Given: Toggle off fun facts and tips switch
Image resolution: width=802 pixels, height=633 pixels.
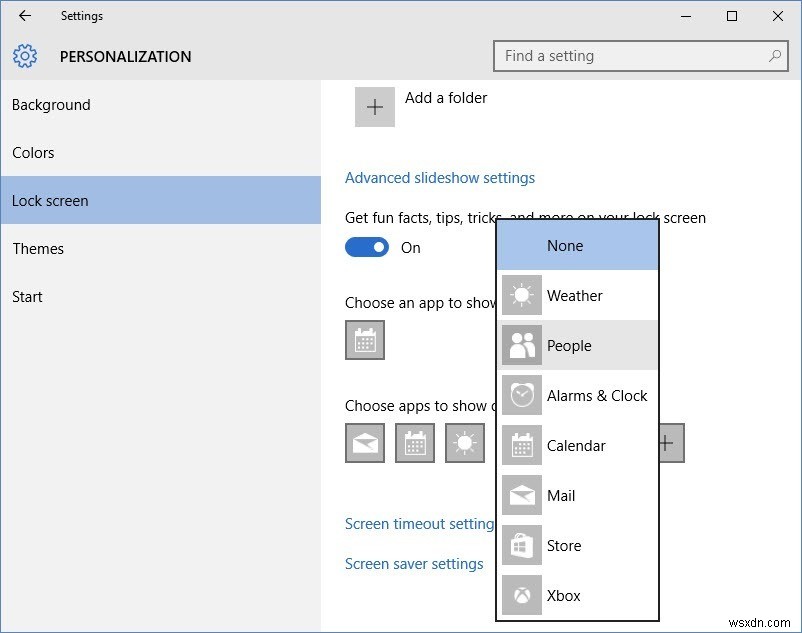Looking at the screenshot, I should (367, 248).
